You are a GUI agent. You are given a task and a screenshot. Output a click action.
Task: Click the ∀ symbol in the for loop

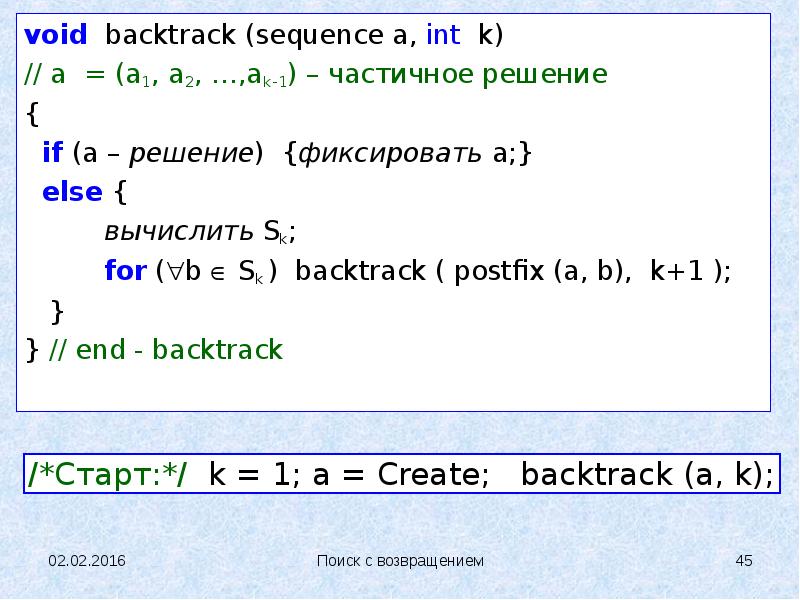click(x=172, y=272)
